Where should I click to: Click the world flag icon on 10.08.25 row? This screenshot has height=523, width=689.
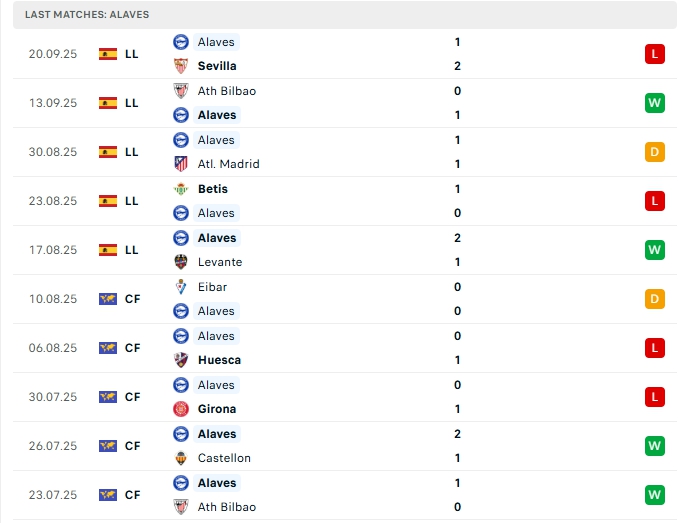click(x=108, y=299)
